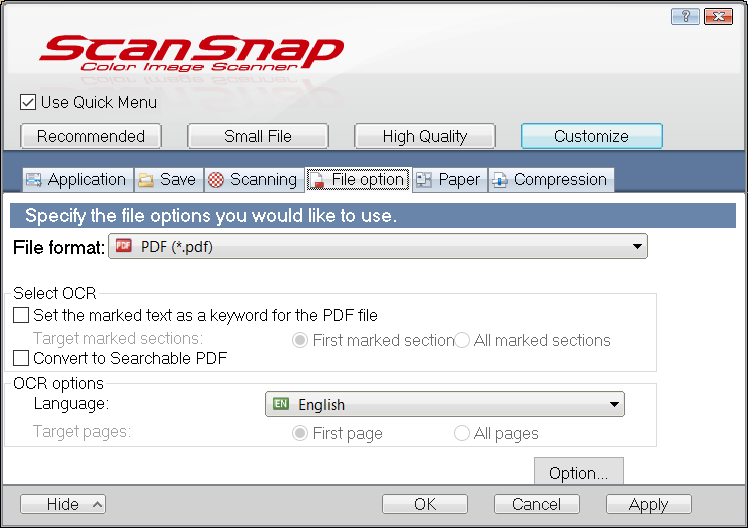The height and width of the screenshot is (528, 748).
Task: Select All marked sections radio button
Action: (462, 340)
